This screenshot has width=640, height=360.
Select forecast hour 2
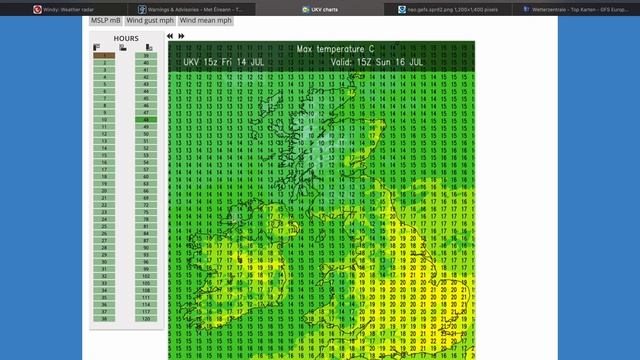tap(104, 63)
